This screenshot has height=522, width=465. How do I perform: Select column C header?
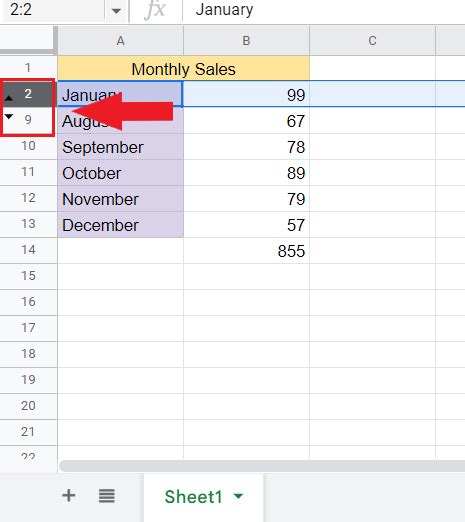point(372,41)
